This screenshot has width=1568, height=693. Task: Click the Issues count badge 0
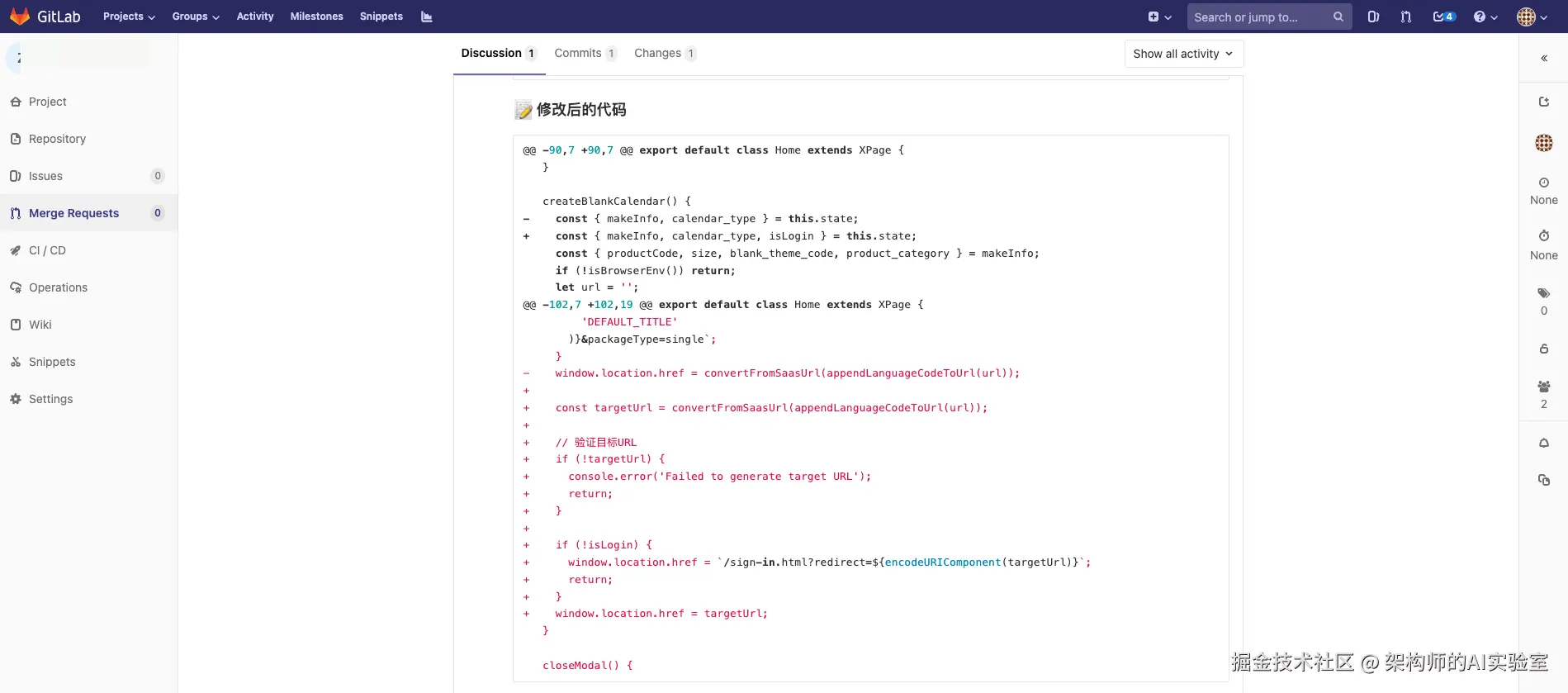click(158, 176)
